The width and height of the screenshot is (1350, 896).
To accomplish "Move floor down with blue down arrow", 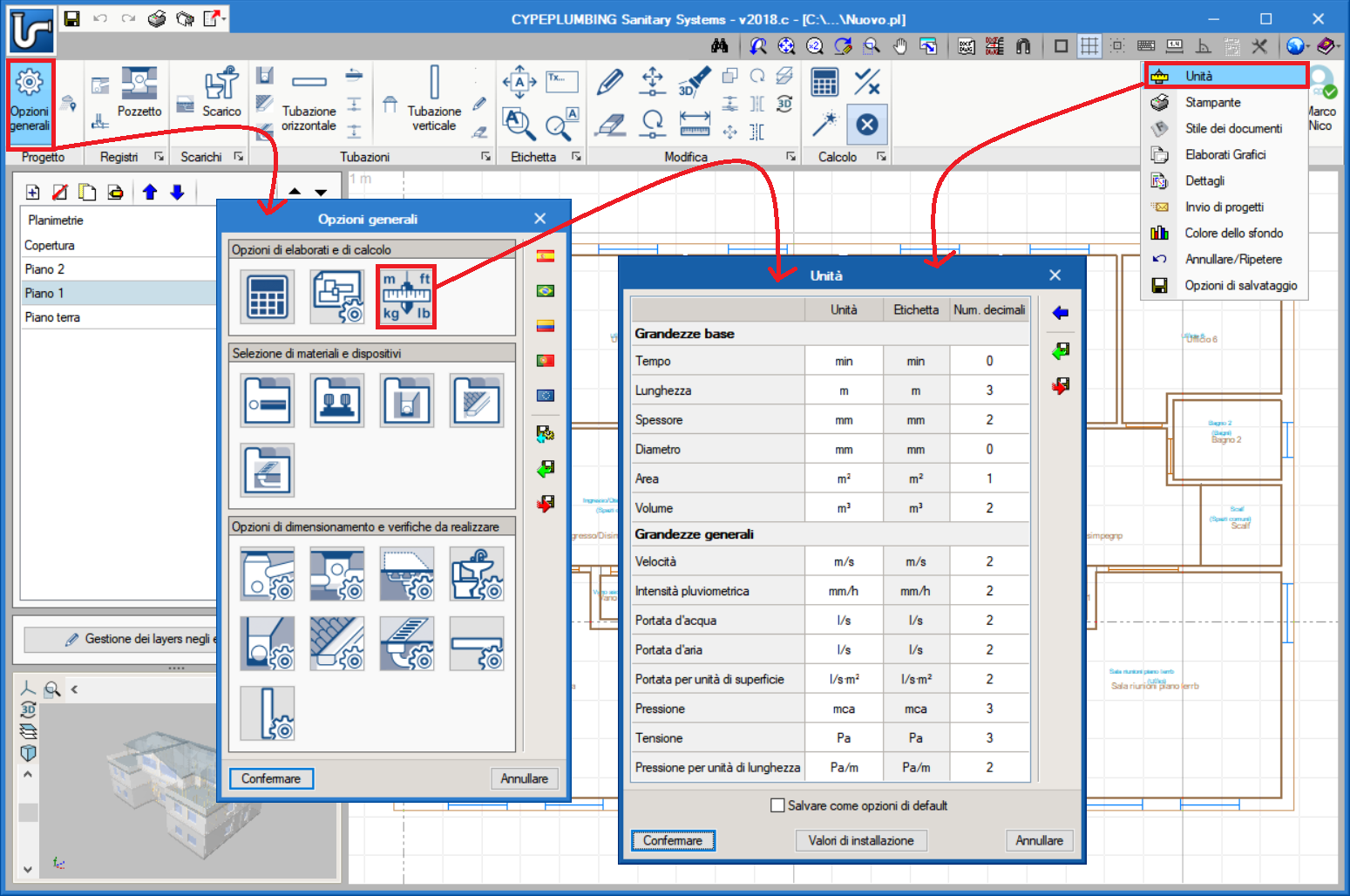I will click(x=178, y=193).
